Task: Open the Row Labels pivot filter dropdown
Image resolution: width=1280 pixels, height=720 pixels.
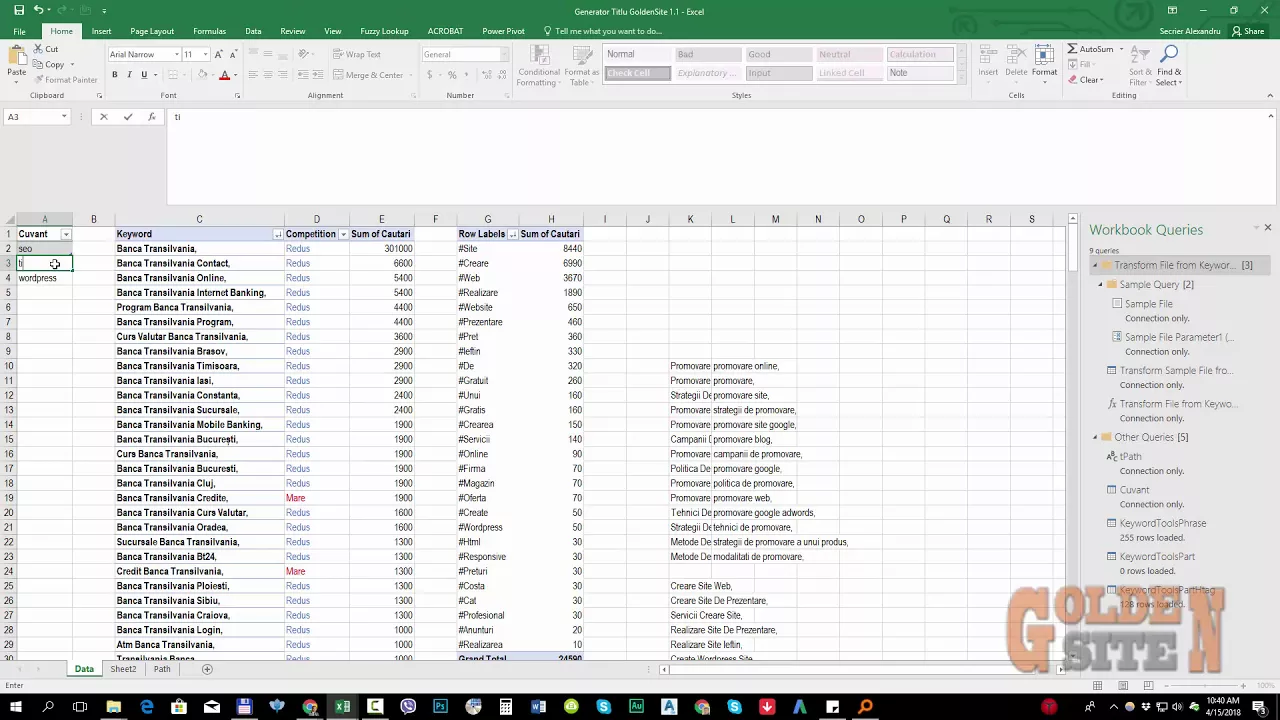Action: (x=513, y=234)
